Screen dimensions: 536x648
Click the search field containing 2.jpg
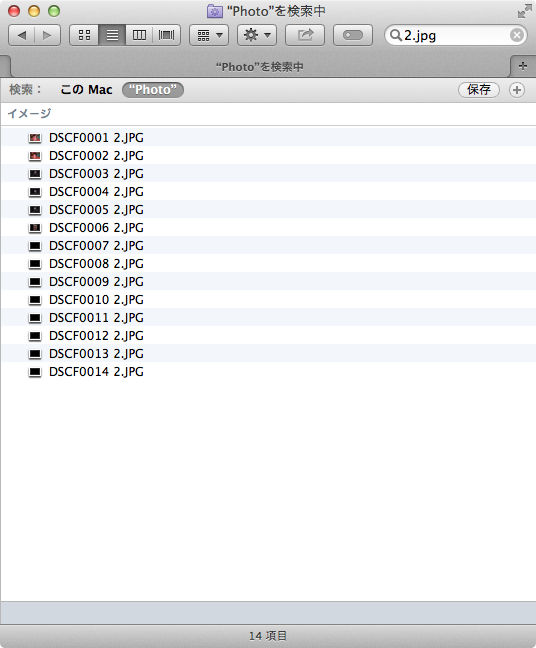[x=456, y=36]
